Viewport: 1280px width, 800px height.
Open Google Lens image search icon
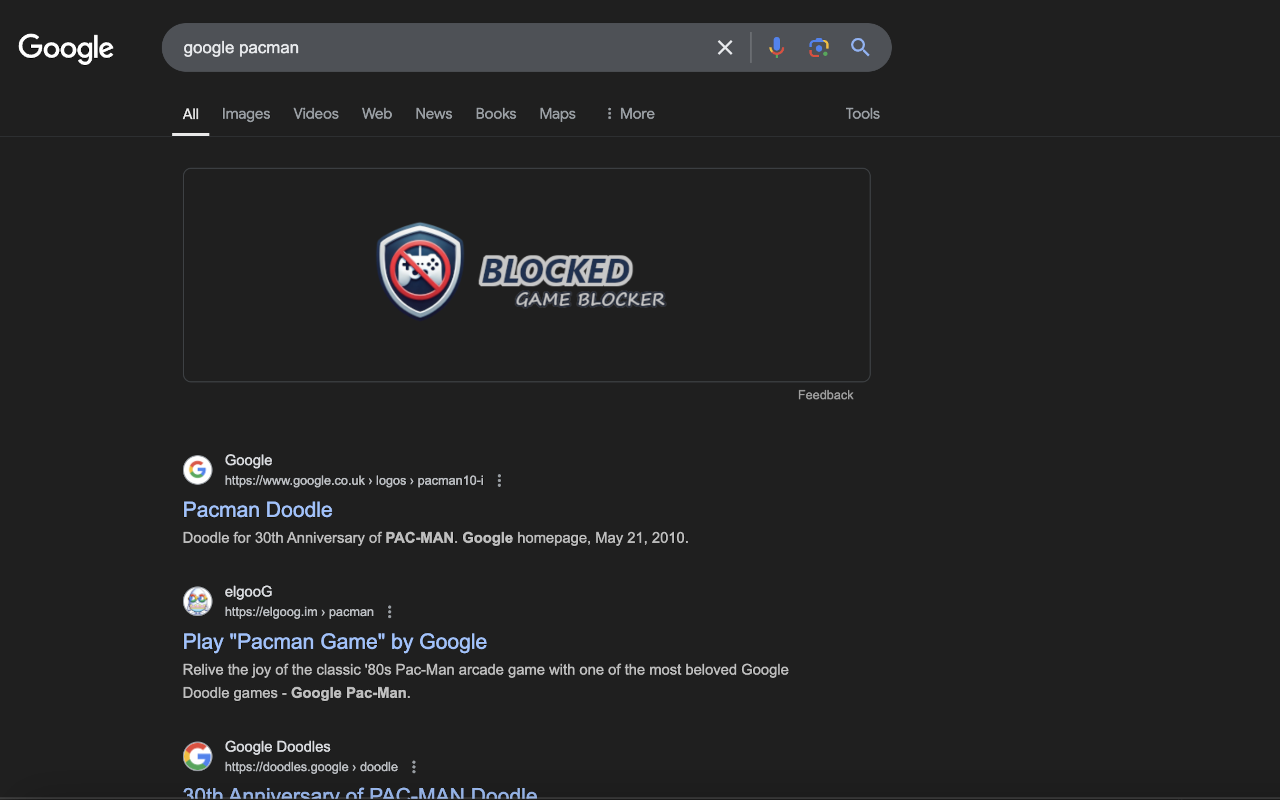click(819, 47)
